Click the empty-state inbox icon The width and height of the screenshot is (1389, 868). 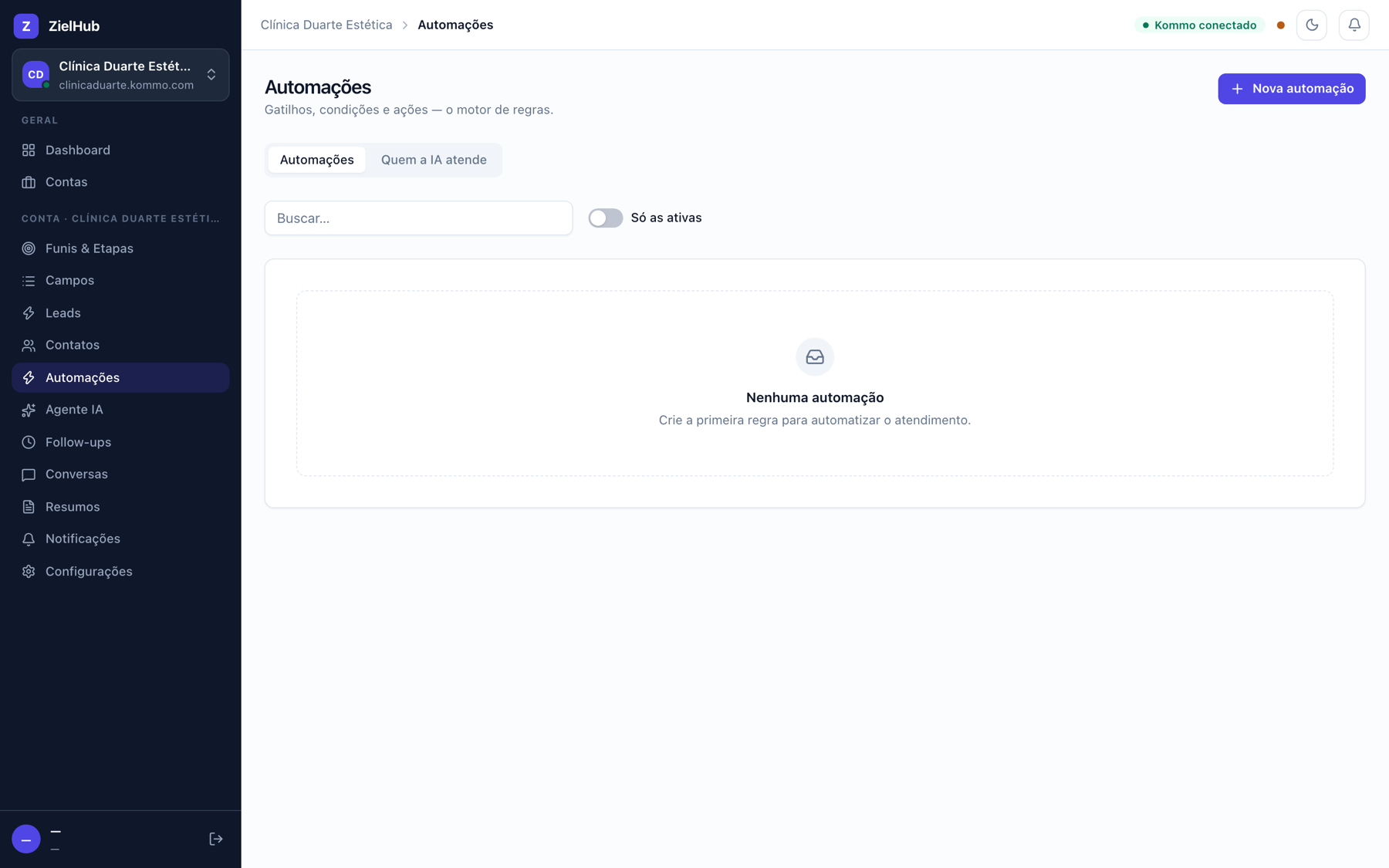tap(815, 357)
